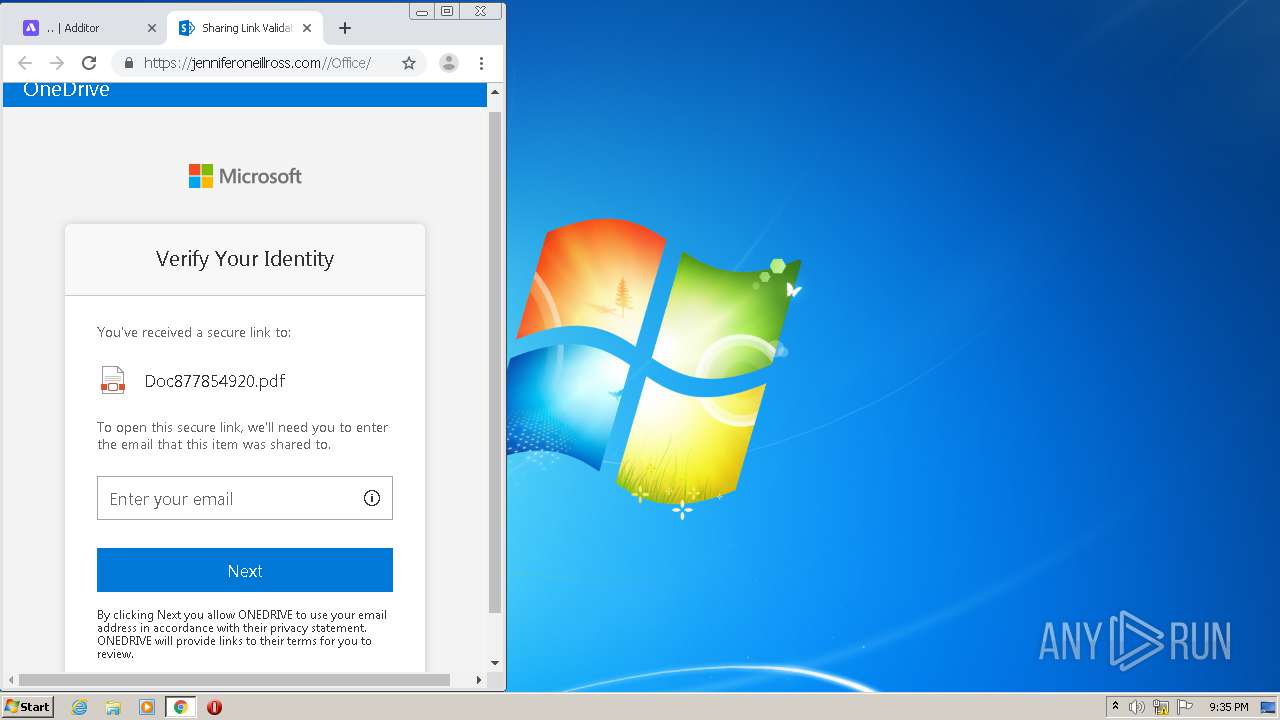Click the horizontal scrollbar right arrow
This screenshot has height=720, width=1280.
[479, 680]
